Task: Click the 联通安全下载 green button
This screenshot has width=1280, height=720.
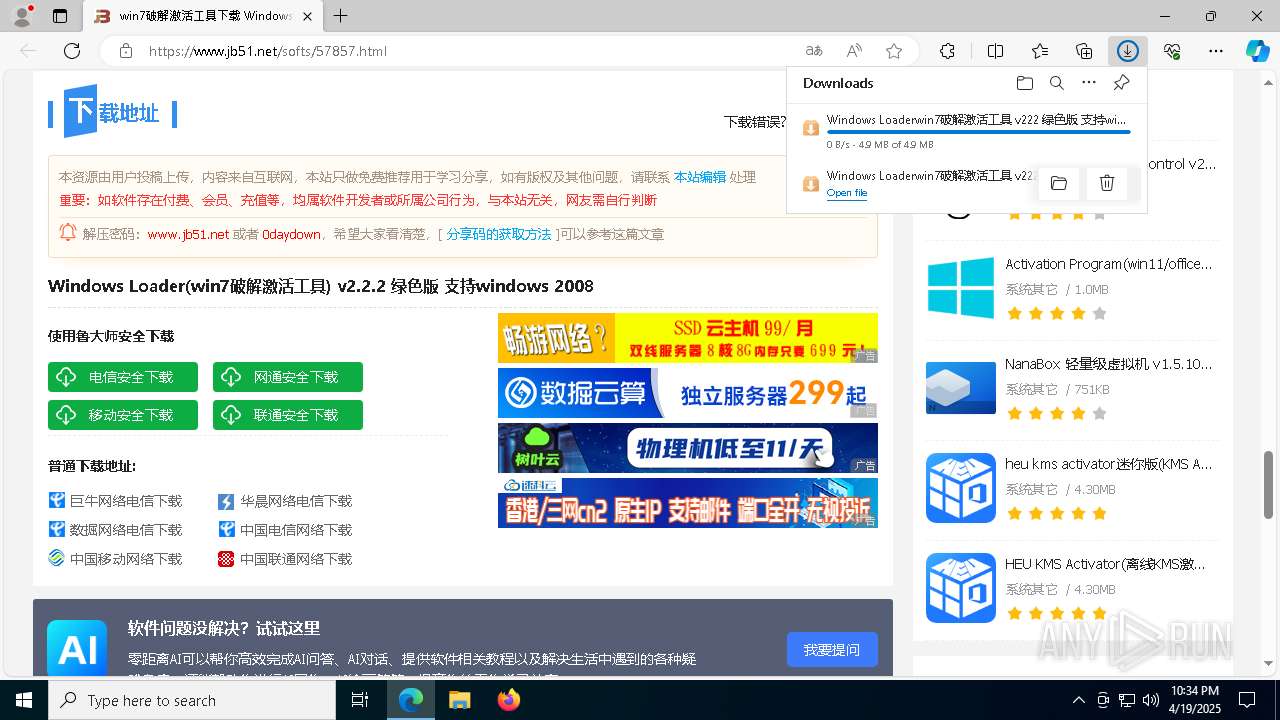Action: [288, 415]
